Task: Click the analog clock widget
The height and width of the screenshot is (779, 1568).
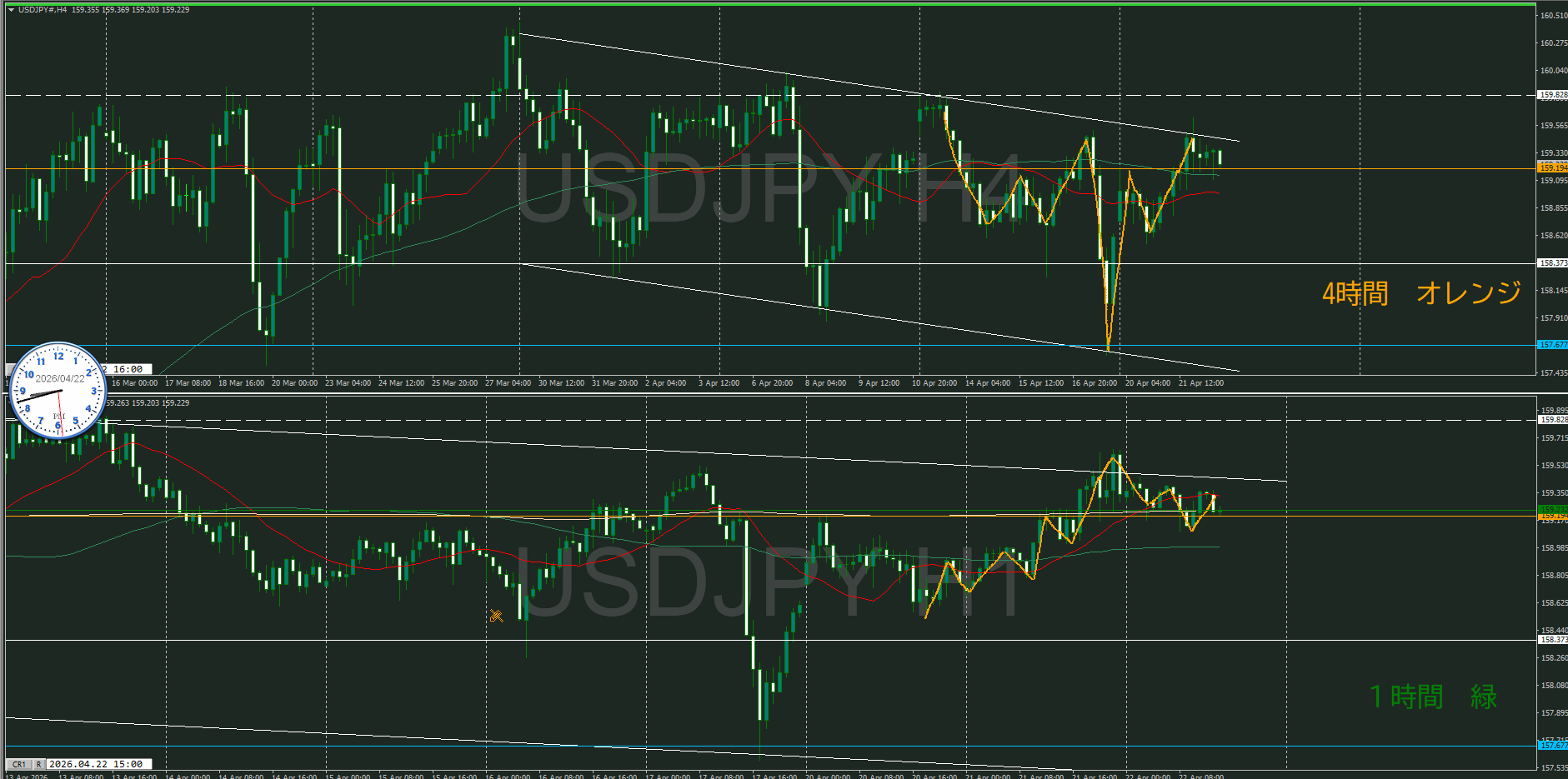Action: pyautogui.click(x=58, y=390)
